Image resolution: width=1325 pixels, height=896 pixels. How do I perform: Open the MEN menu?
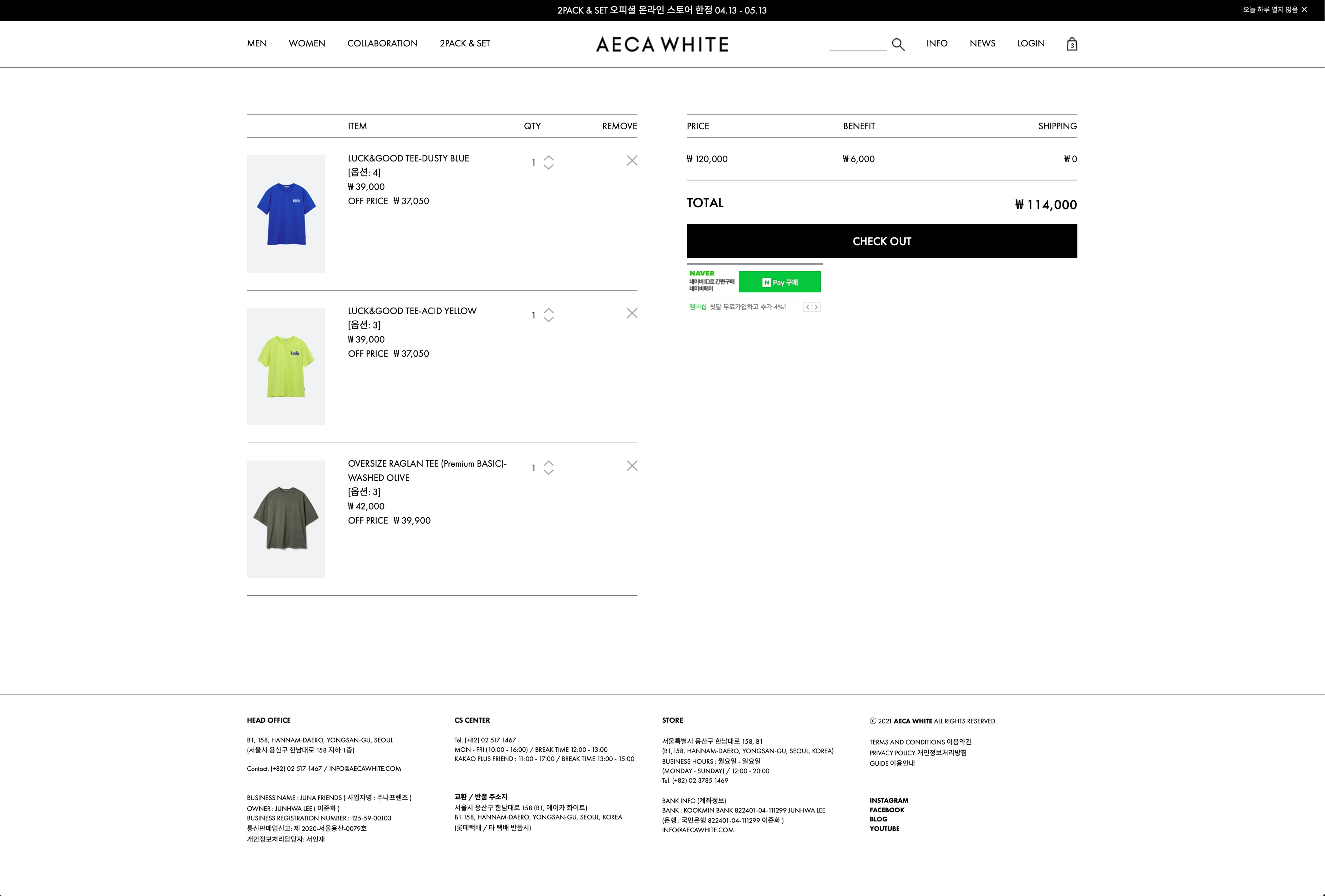(256, 43)
